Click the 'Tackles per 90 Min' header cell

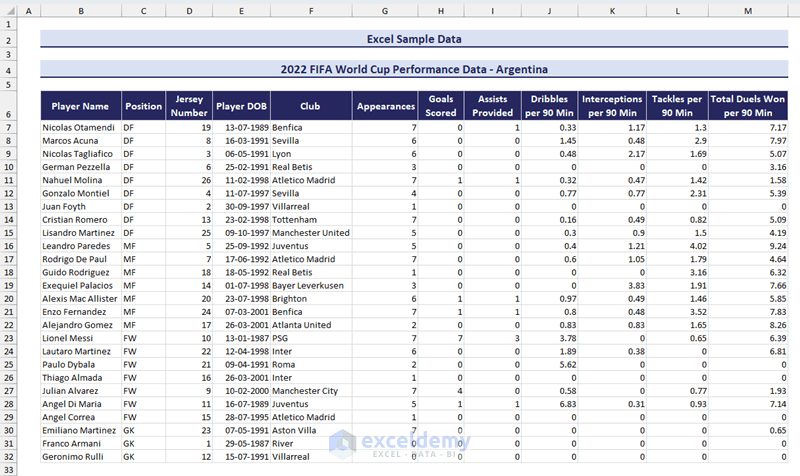[x=677, y=106]
